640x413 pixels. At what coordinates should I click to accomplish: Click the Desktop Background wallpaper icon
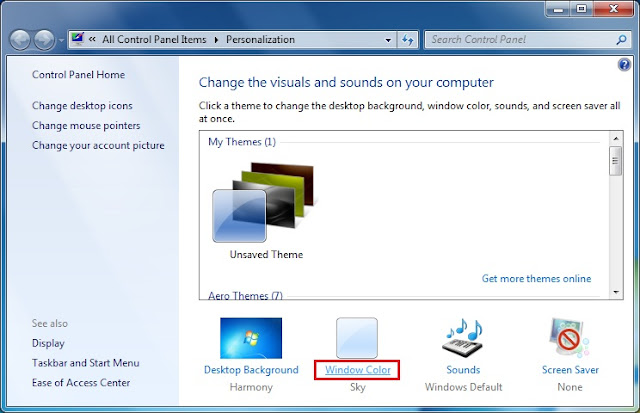[251, 338]
